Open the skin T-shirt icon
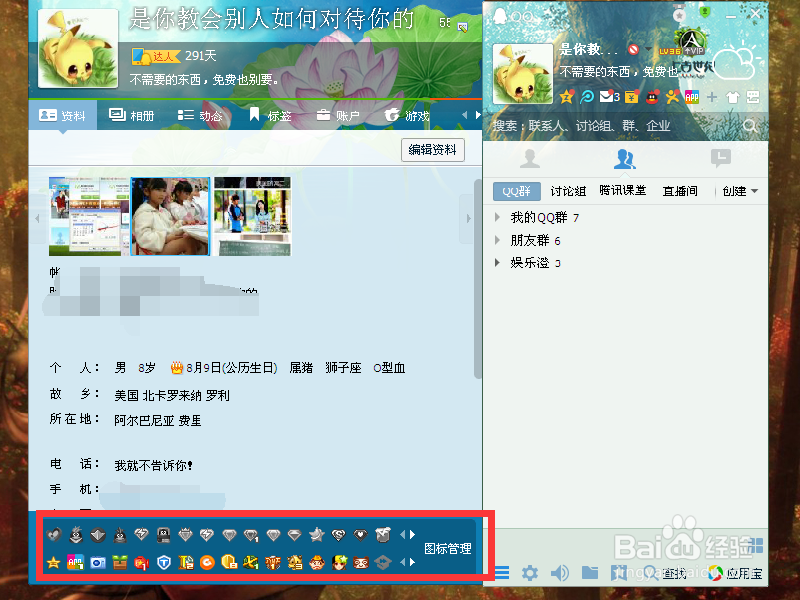800x600 pixels. click(x=733, y=97)
